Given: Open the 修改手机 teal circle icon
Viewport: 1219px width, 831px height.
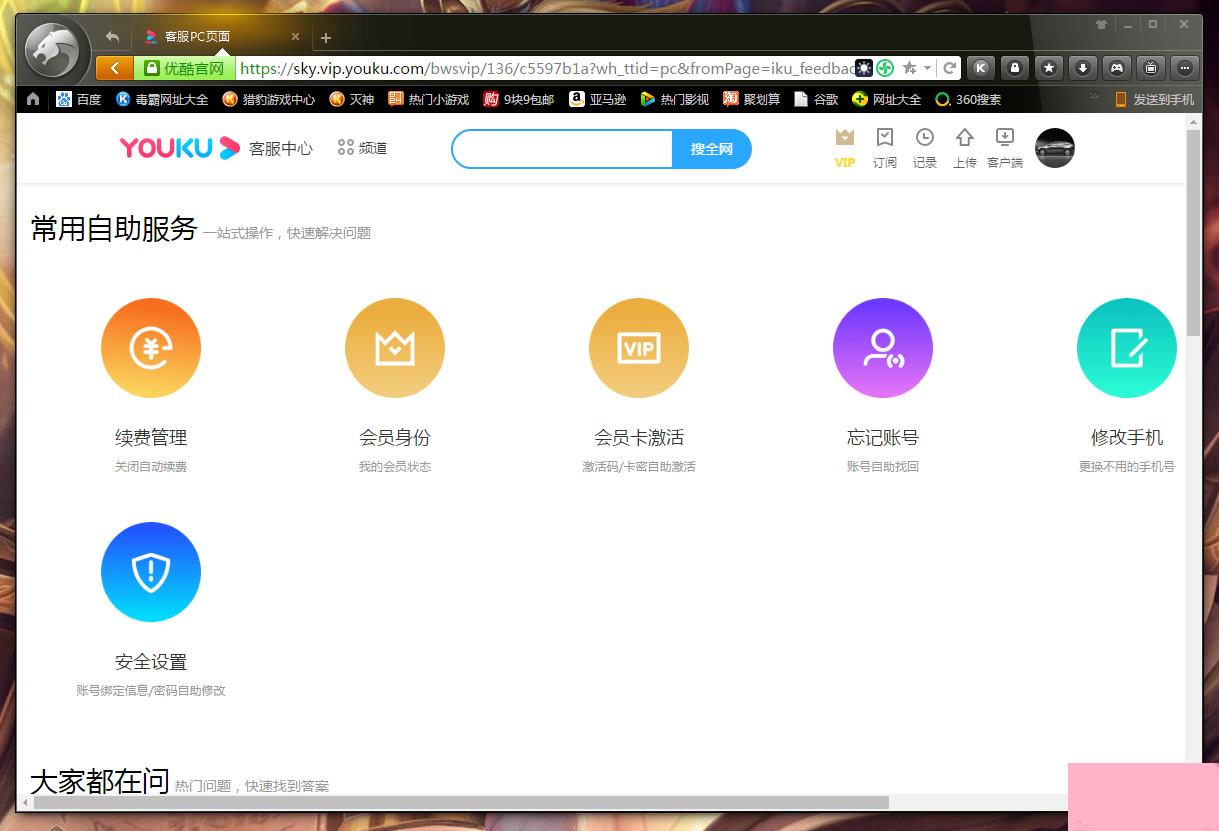Looking at the screenshot, I should pos(1127,348).
